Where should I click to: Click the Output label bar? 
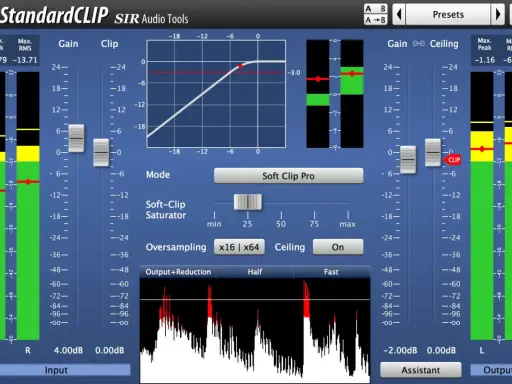[x=491, y=370]
